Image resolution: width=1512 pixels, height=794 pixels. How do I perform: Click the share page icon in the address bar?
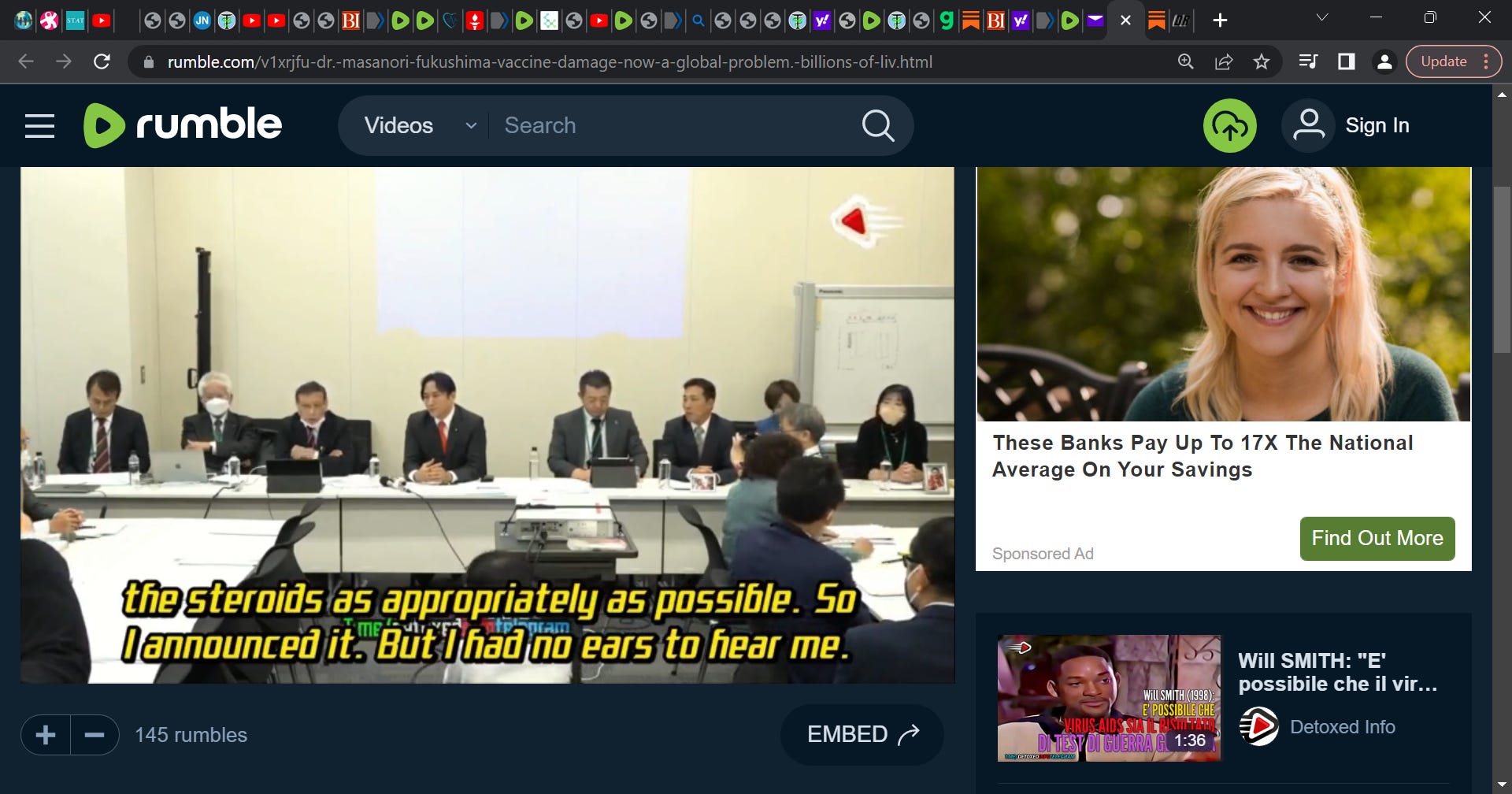[x=1224, y=61]
